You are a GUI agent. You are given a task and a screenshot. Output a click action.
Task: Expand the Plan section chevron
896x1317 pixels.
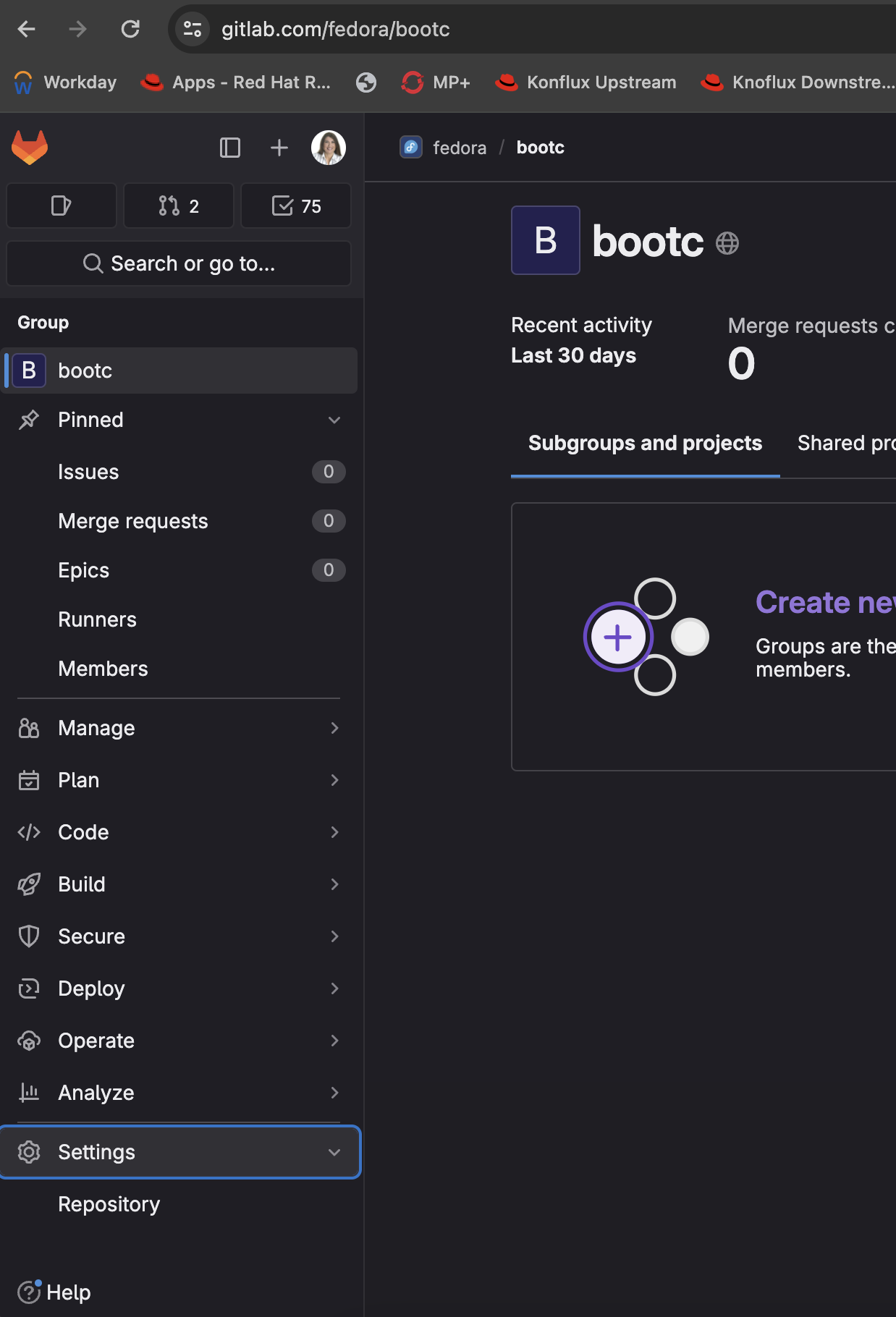(334, 780)
